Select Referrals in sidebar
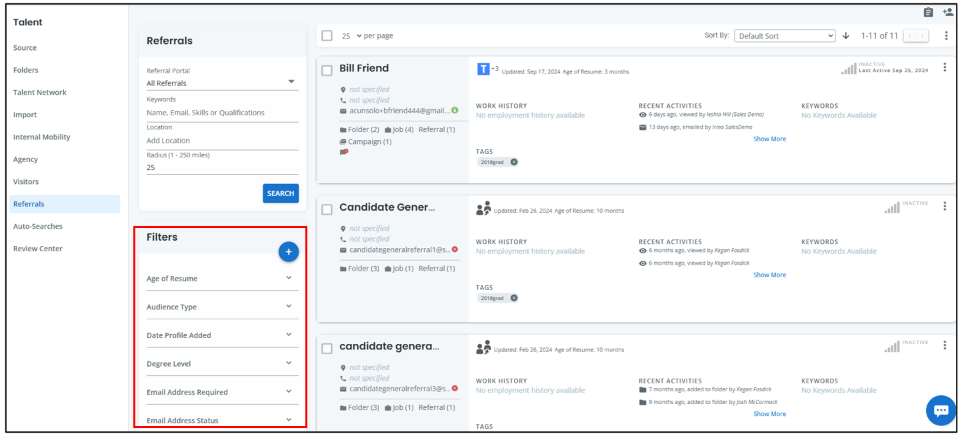 tap(64, 204)
